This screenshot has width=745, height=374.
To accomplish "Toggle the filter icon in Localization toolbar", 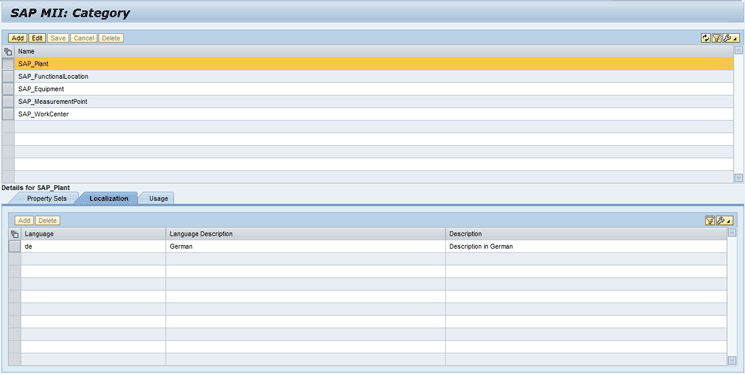I will (710, 221).
